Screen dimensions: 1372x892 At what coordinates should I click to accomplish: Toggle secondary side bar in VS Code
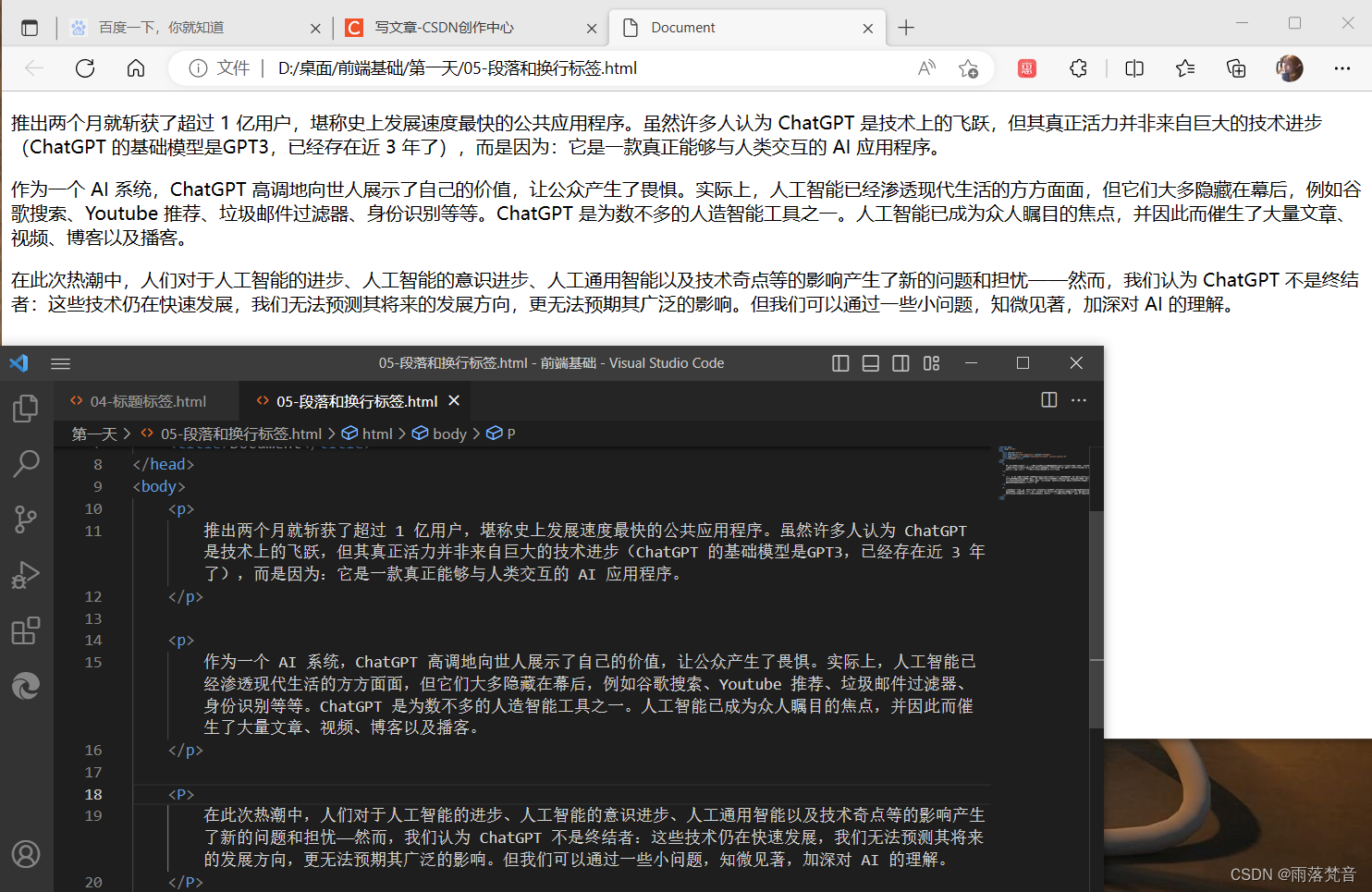(x=900, y=363)
